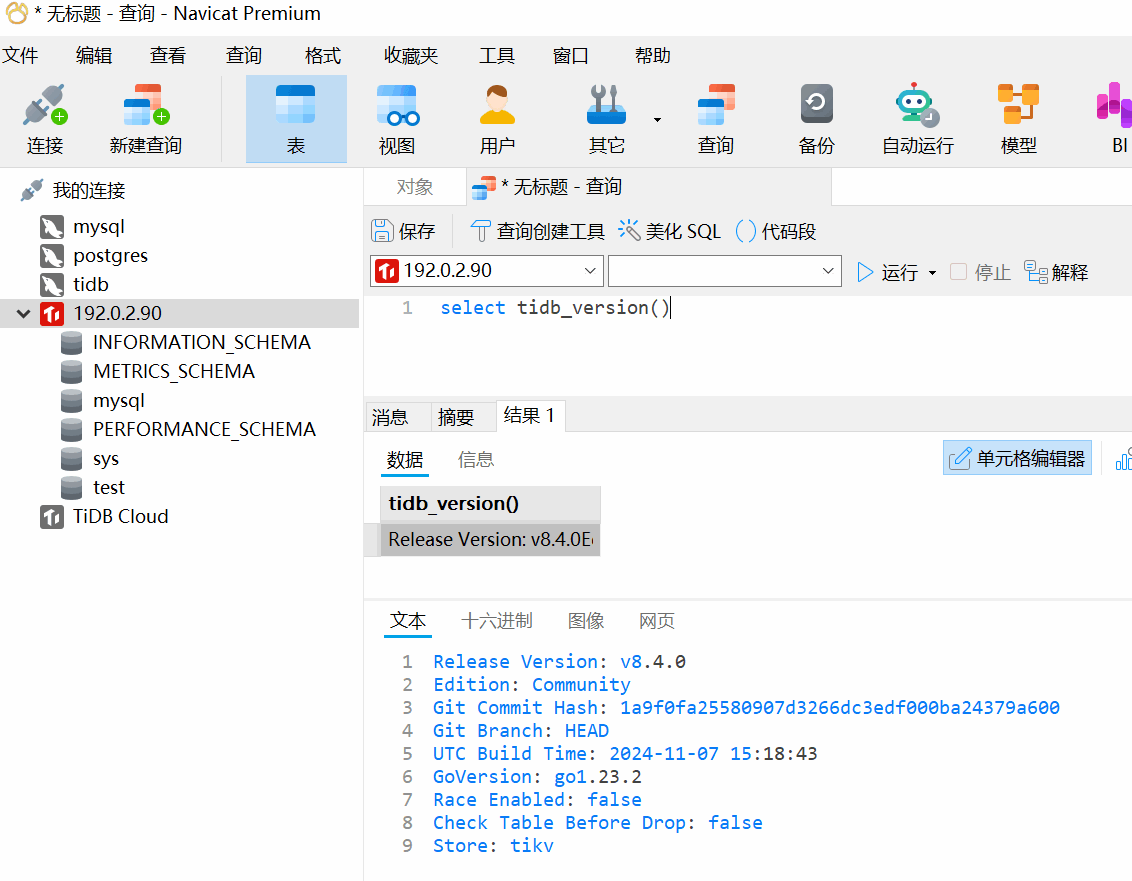Select the test database
The height and width of the screenshot is (881, 1132).
108,487
